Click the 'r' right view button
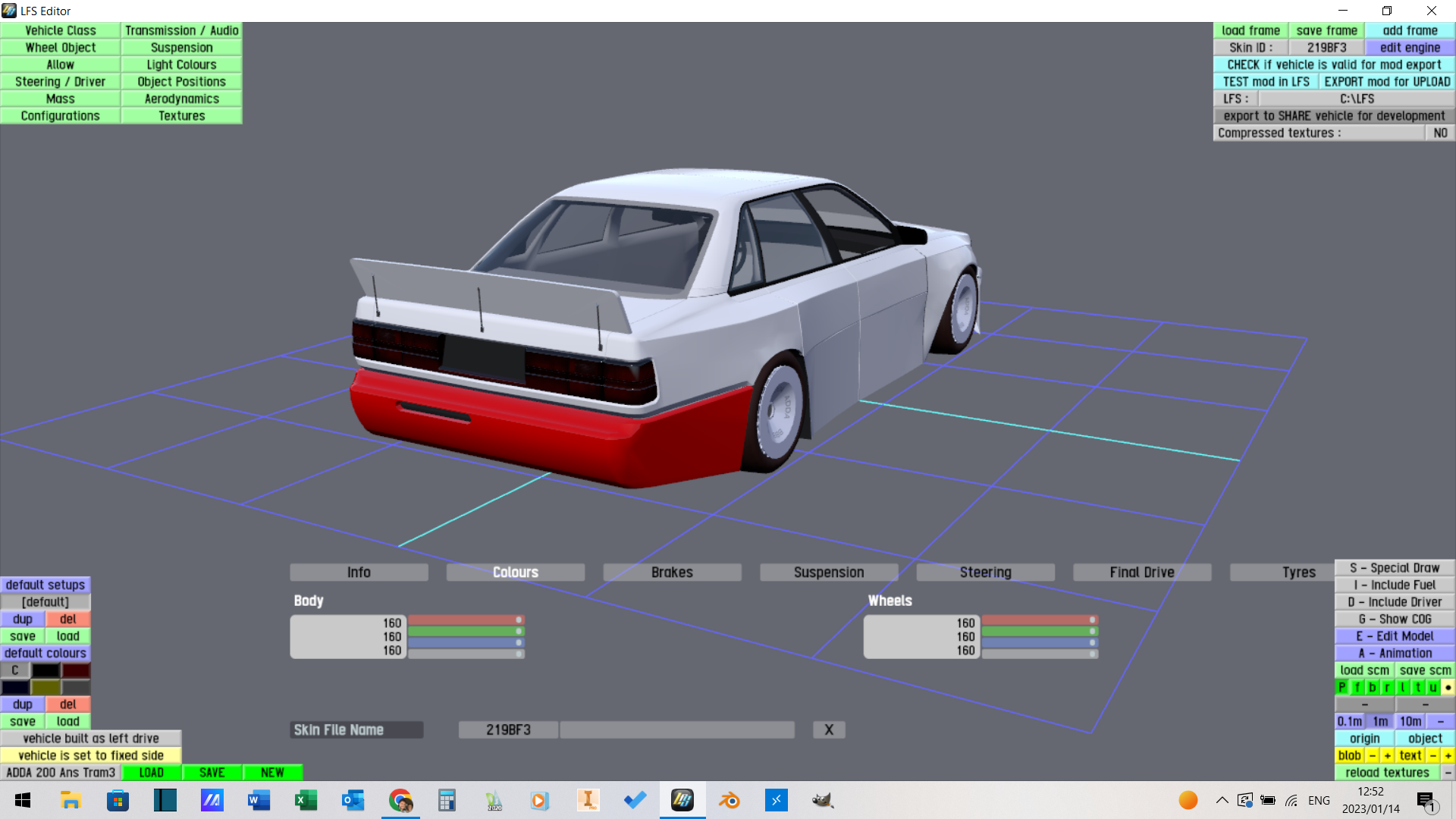 (x=1387, y=687)
